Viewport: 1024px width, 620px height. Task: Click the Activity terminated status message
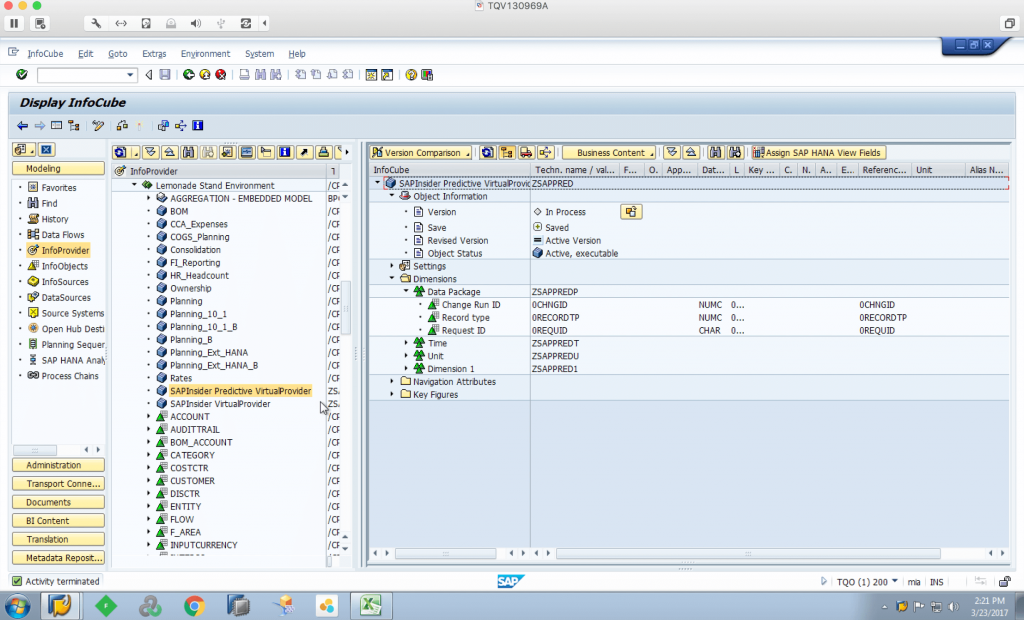click(x=63, y=581)
